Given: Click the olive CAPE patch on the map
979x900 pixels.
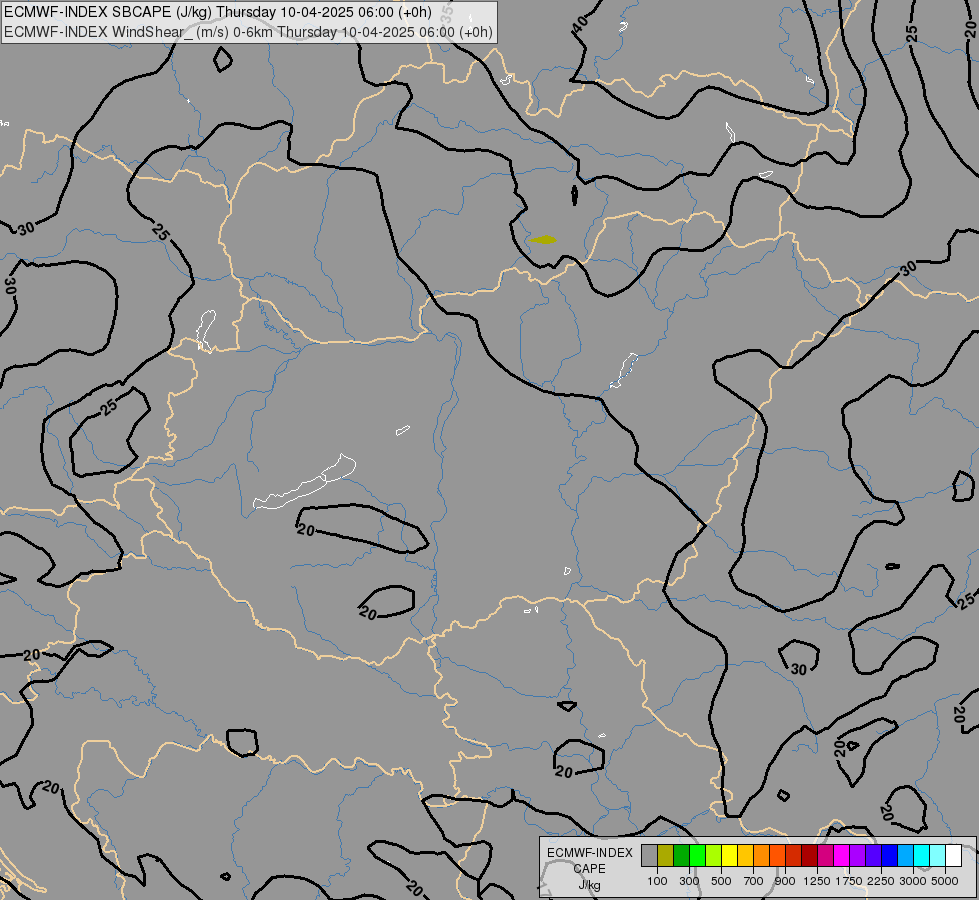Looking at the screenshot, I should click(x=543, y=239).
